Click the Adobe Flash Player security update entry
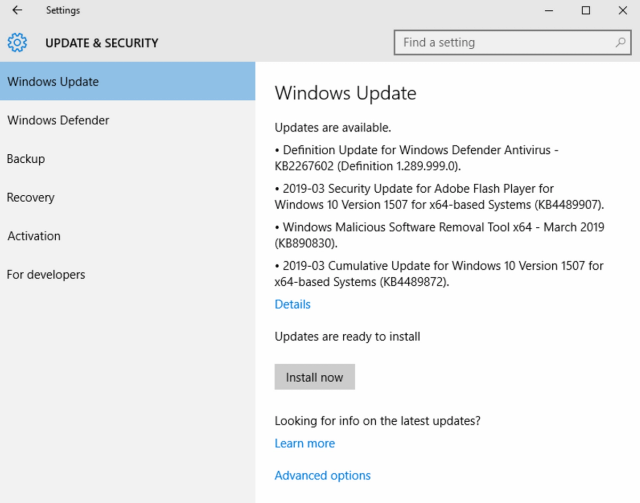 [x=439, y=196]
